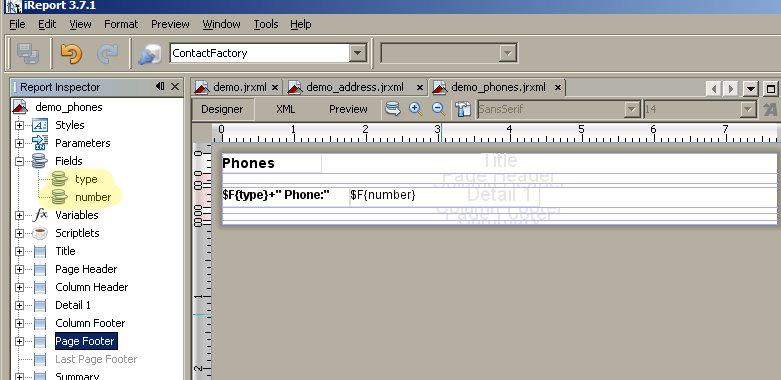Click the Zoom Out magnifier icon

[438, 109]
